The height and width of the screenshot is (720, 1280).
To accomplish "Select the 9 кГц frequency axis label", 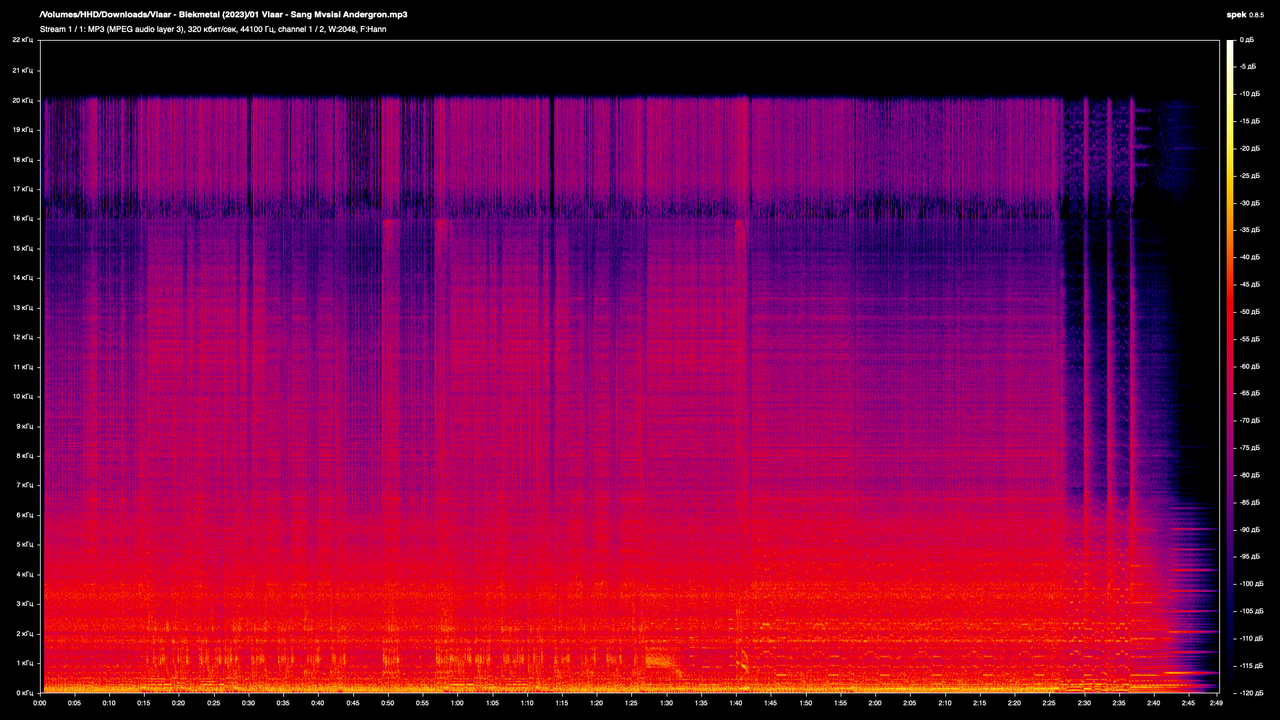I will coord(24,426).
